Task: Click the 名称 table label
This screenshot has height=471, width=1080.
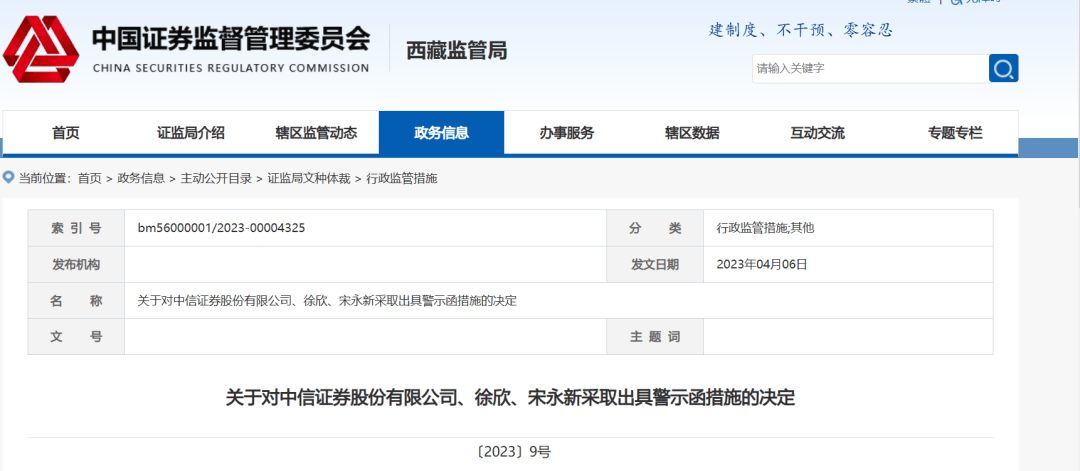Action: point(76,301)
